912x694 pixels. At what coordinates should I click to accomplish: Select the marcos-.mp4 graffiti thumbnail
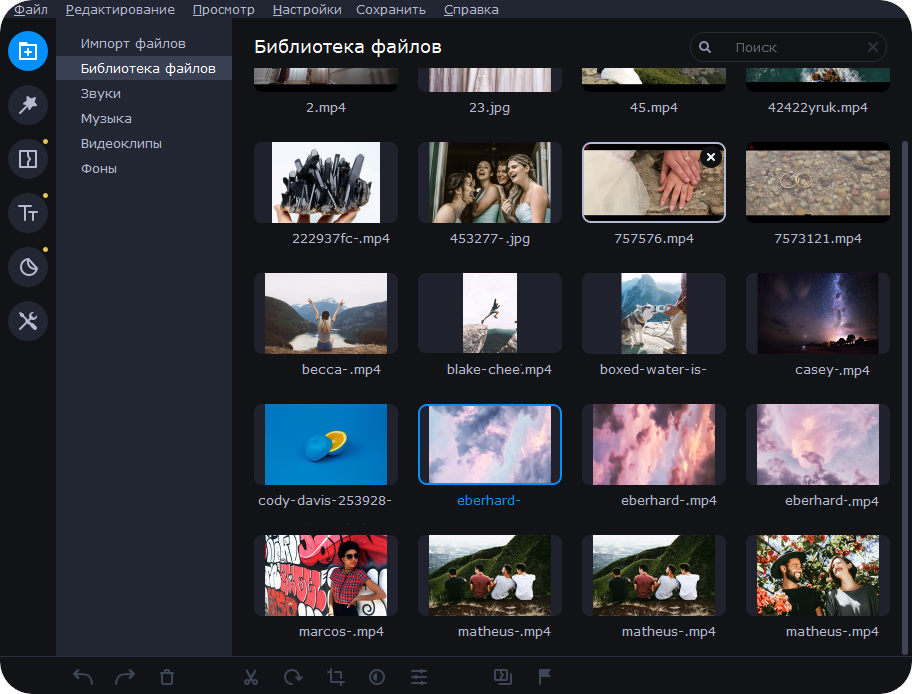326,575
